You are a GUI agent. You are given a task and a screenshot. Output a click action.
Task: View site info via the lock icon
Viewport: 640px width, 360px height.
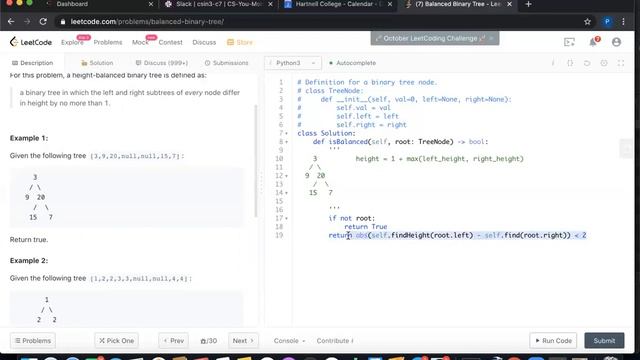[63, 22]
